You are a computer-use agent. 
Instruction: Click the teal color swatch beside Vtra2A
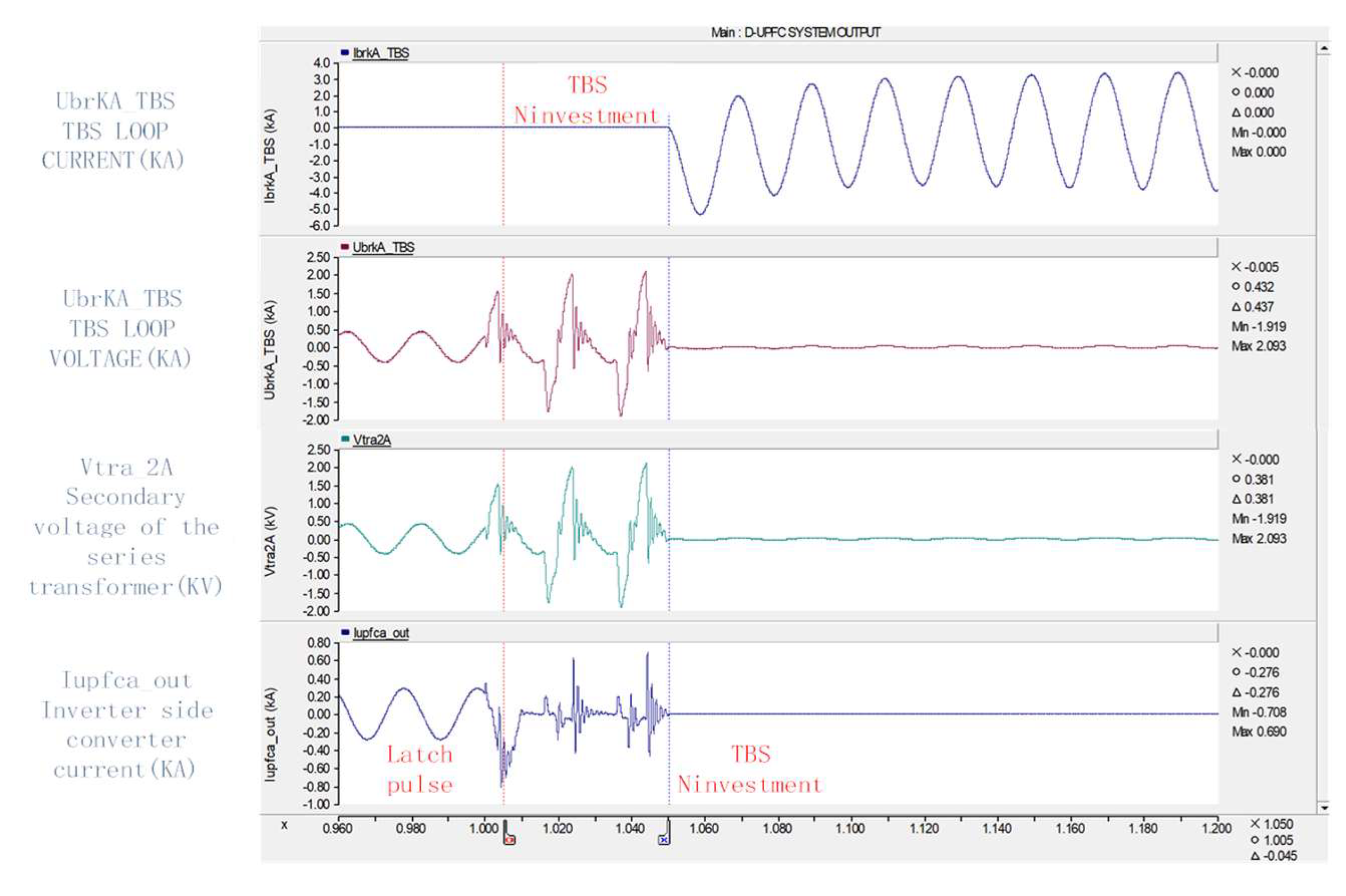point(344,439)
